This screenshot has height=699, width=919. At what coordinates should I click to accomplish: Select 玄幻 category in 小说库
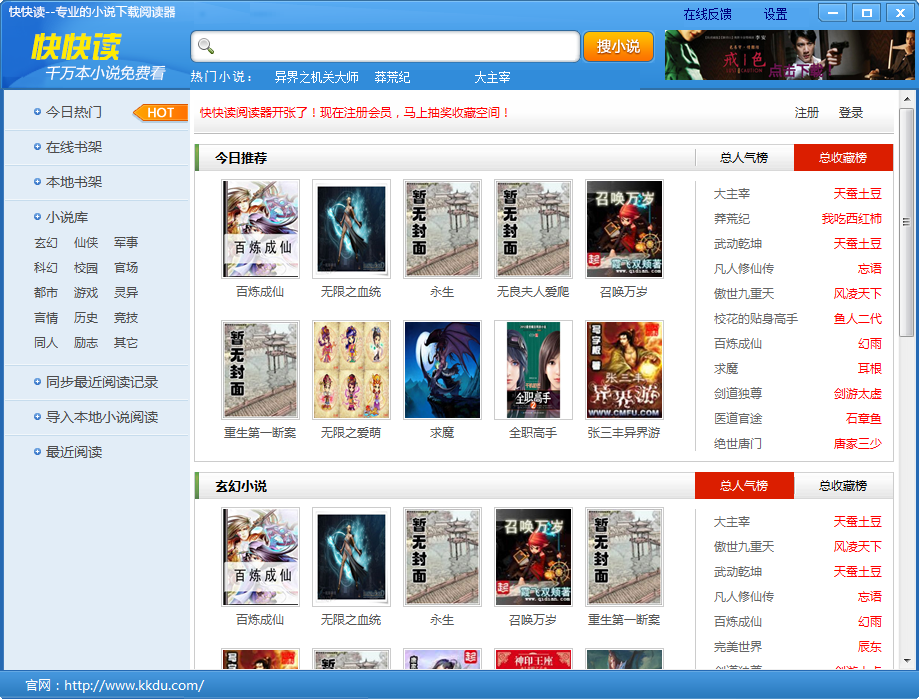click(46, 242)
